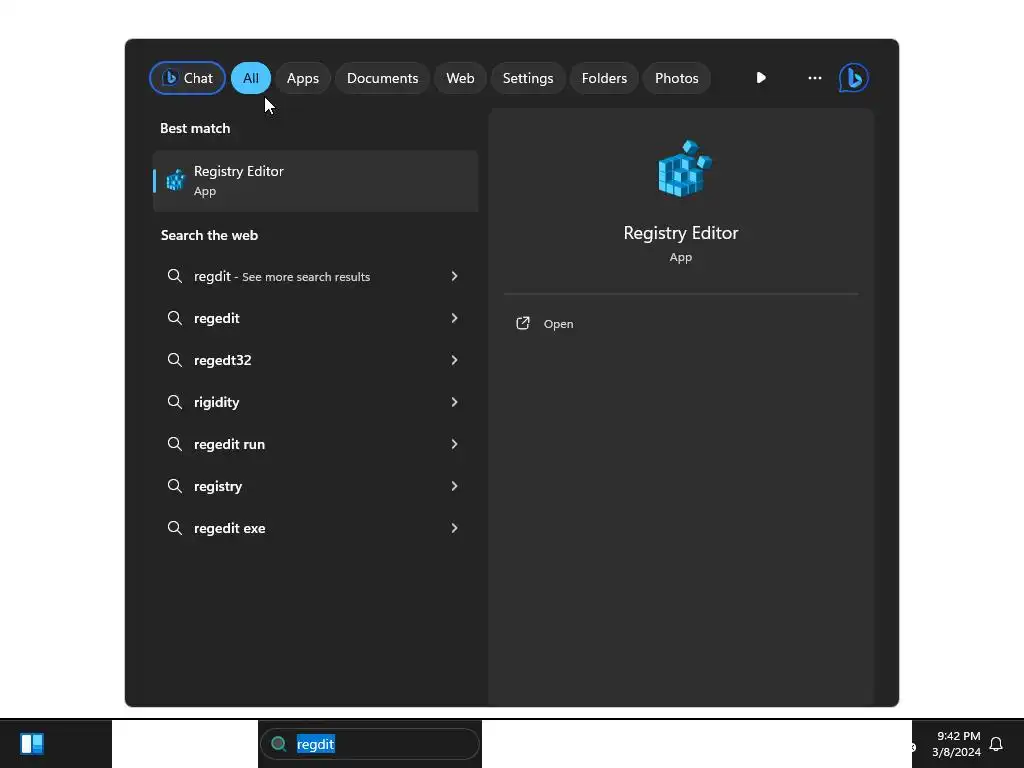Click the search icon beside 'rigidity'

click(174, 402)
